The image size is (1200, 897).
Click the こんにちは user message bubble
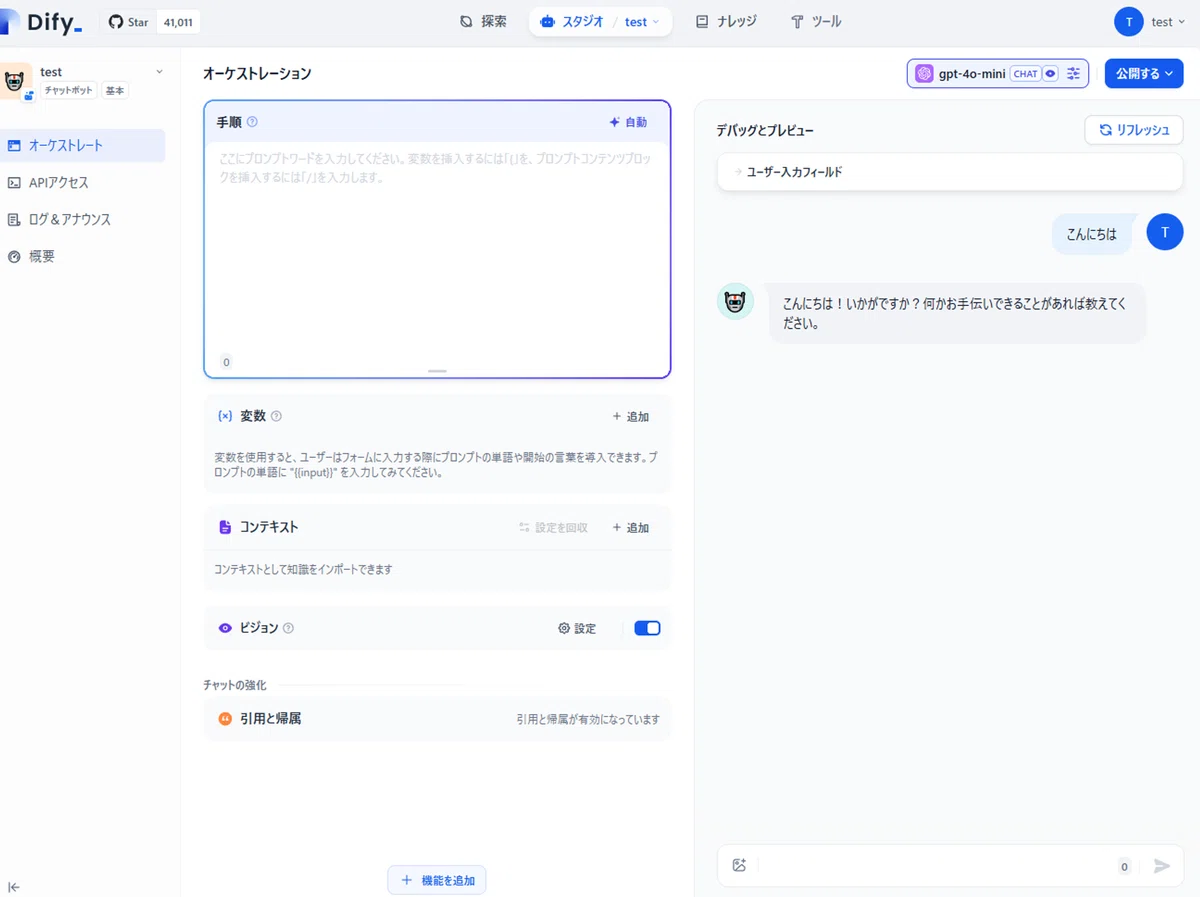(x=1092, y=234)
